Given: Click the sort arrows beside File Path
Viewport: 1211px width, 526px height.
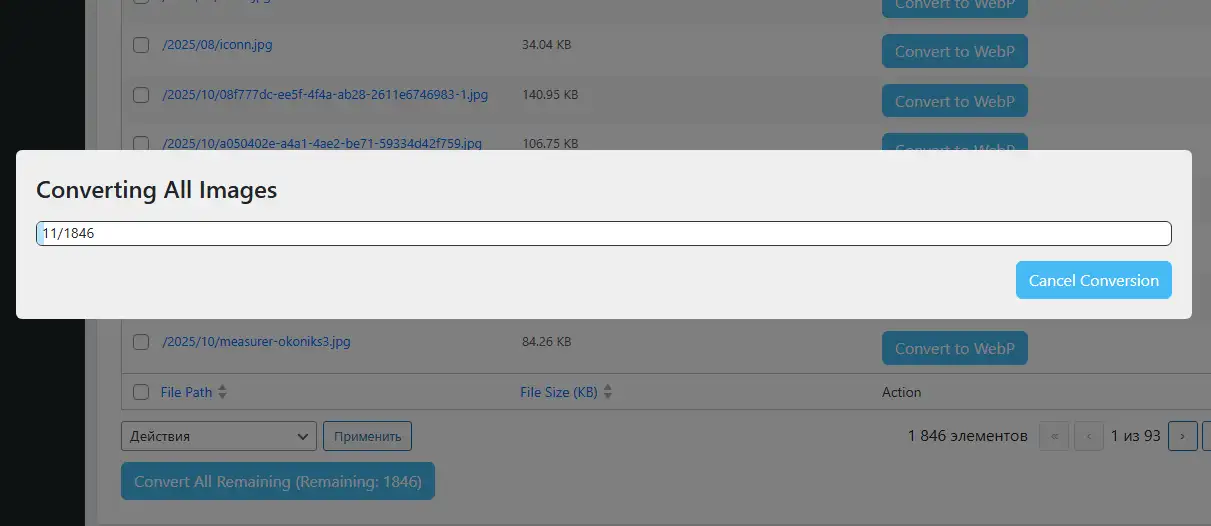Looking at the screenshot, I should [x=222, y=393].
